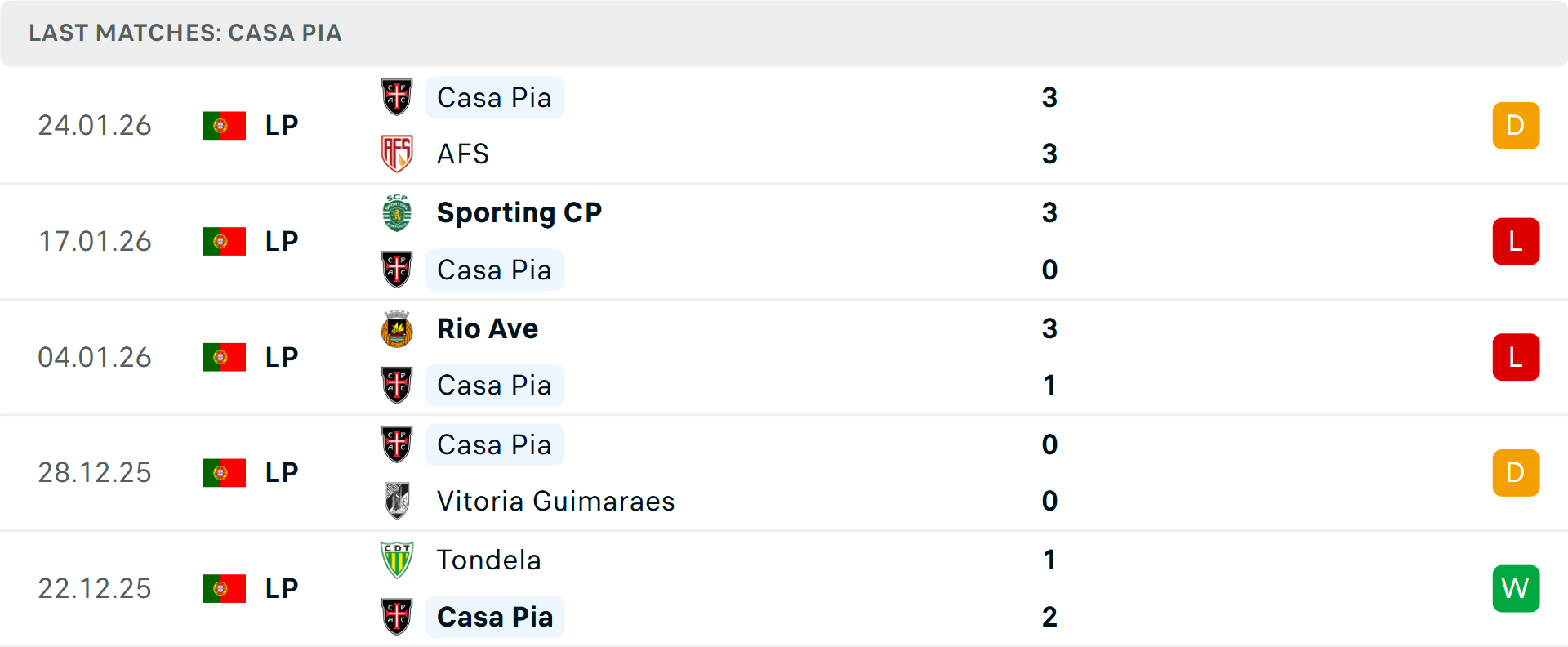
Task: Click Portugal flag for 22.12.25 match
Action: (225, 588)
